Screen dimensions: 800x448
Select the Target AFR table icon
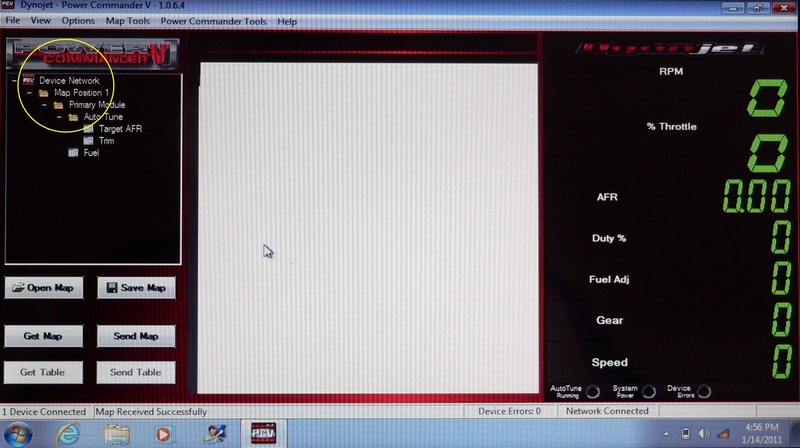click(89, 129)
